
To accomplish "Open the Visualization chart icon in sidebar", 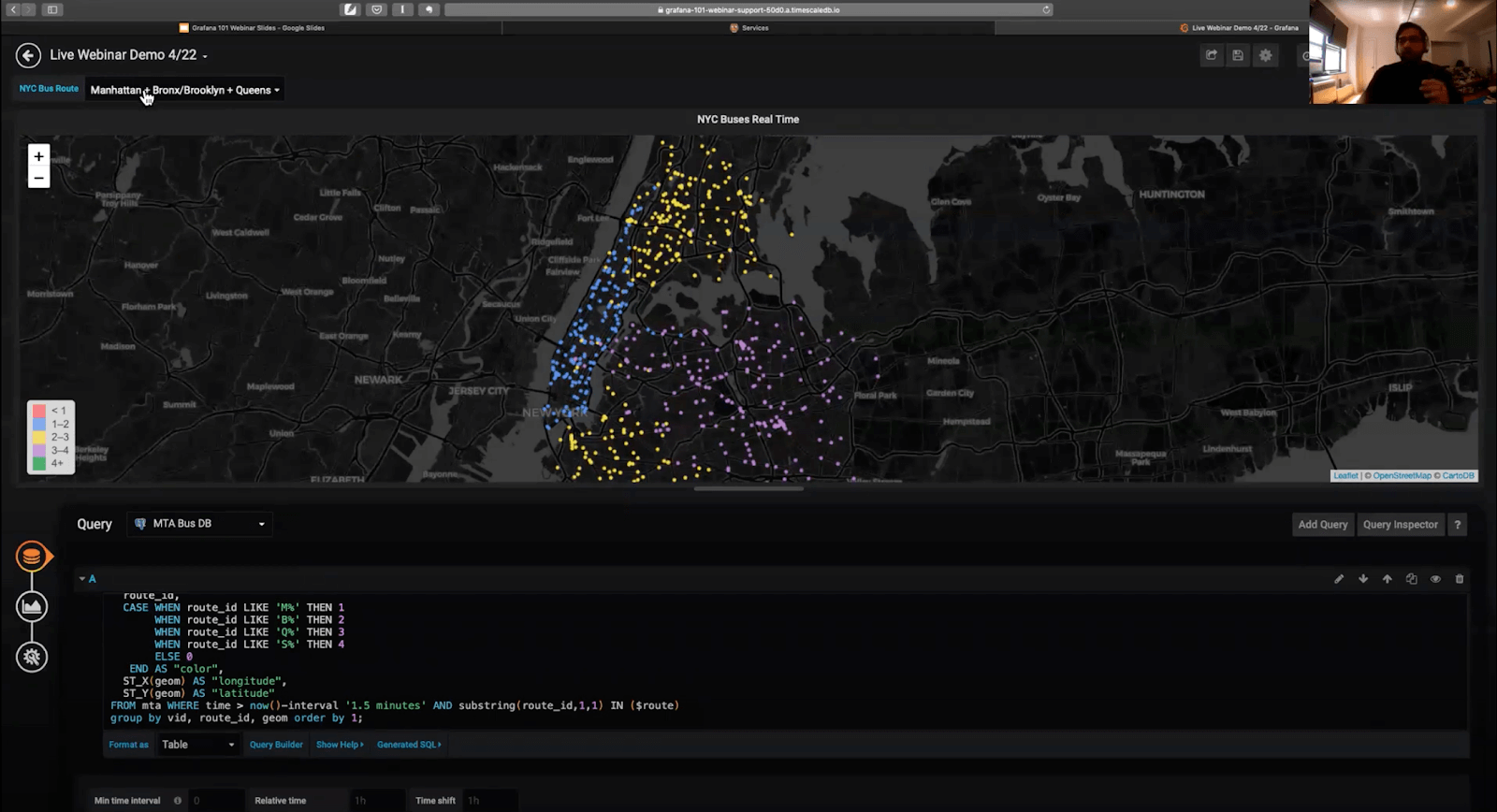I will pos(32,606).
